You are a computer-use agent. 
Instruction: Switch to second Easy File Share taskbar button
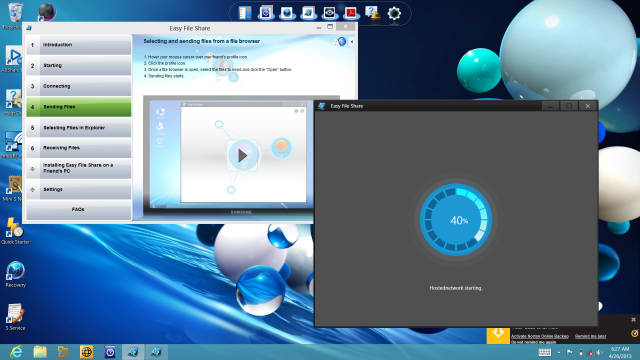pyautogui.click(x=156, y=352)
